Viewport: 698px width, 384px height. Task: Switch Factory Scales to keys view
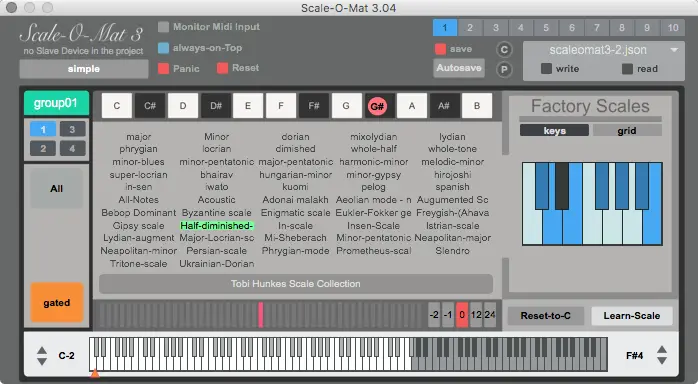[554, 130]
